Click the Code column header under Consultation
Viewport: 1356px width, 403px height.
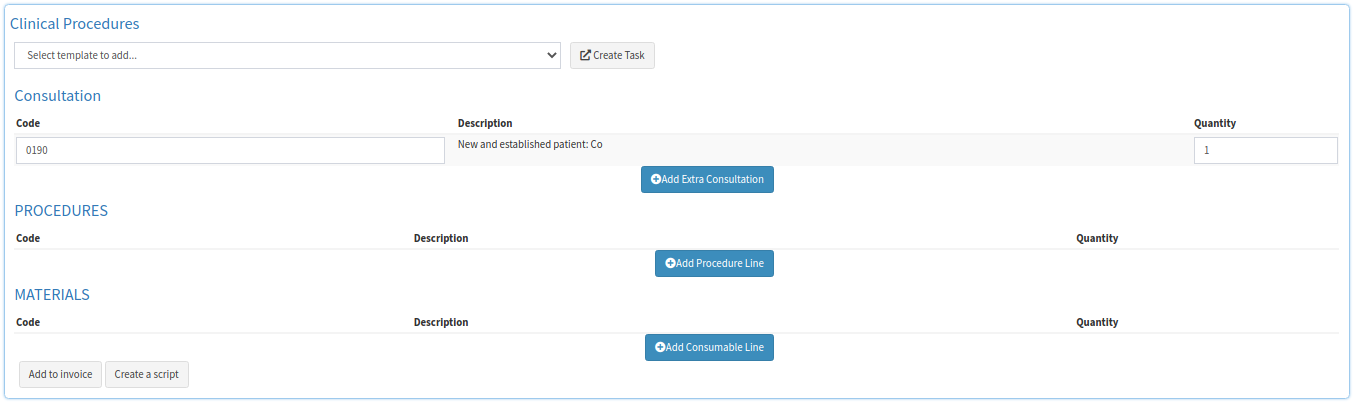coord(28,124)
